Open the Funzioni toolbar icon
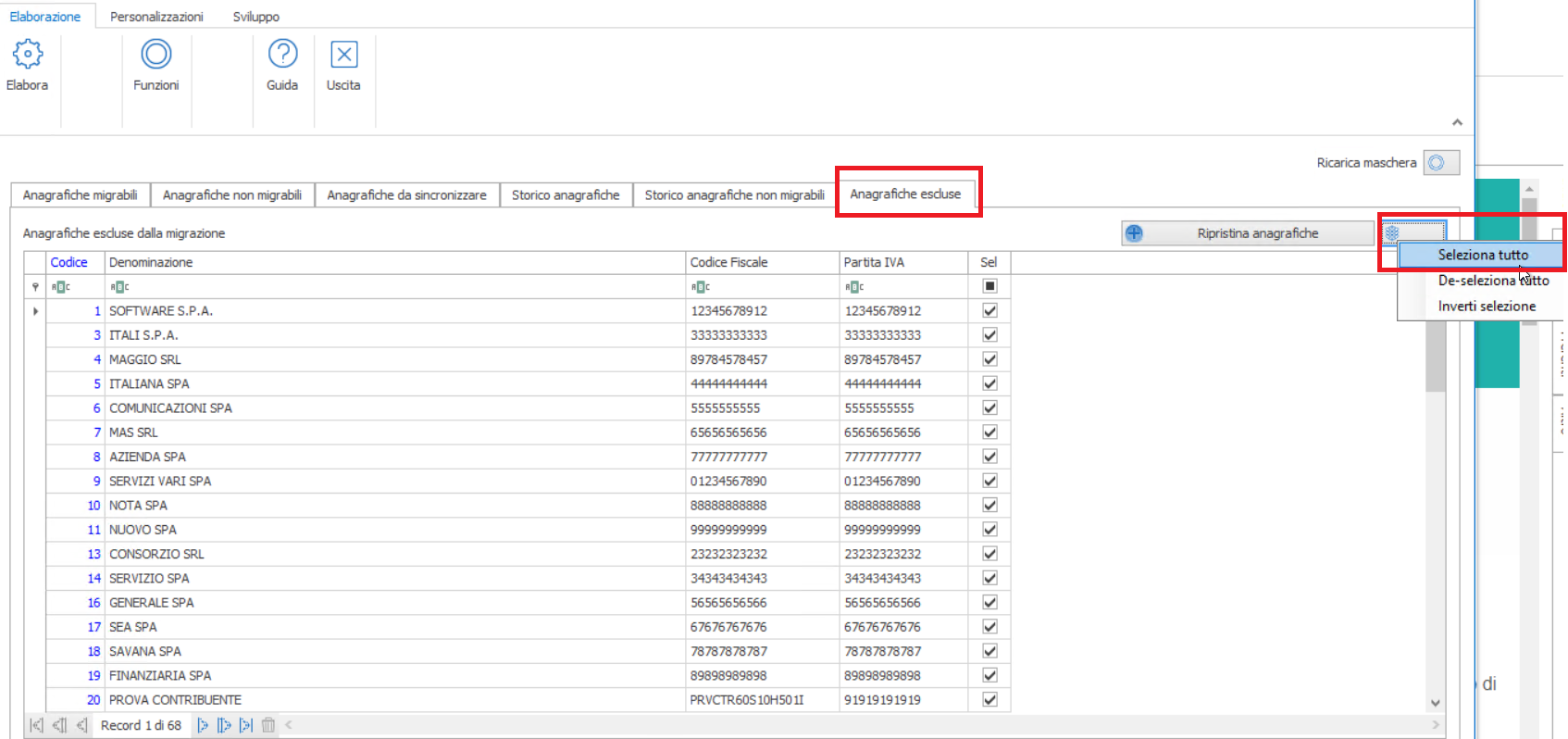 point(156,55)
